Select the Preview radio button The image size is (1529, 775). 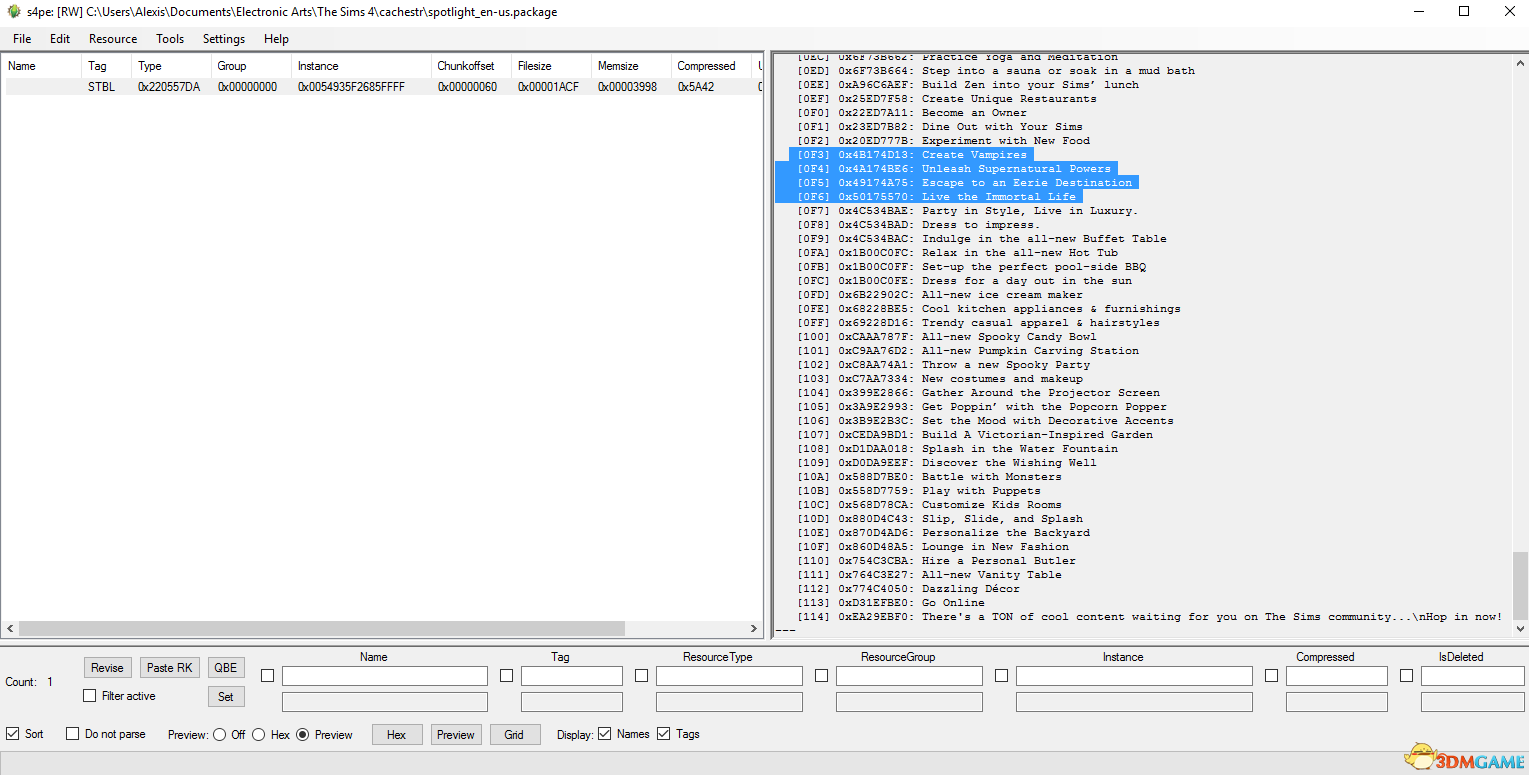point(302,734)
